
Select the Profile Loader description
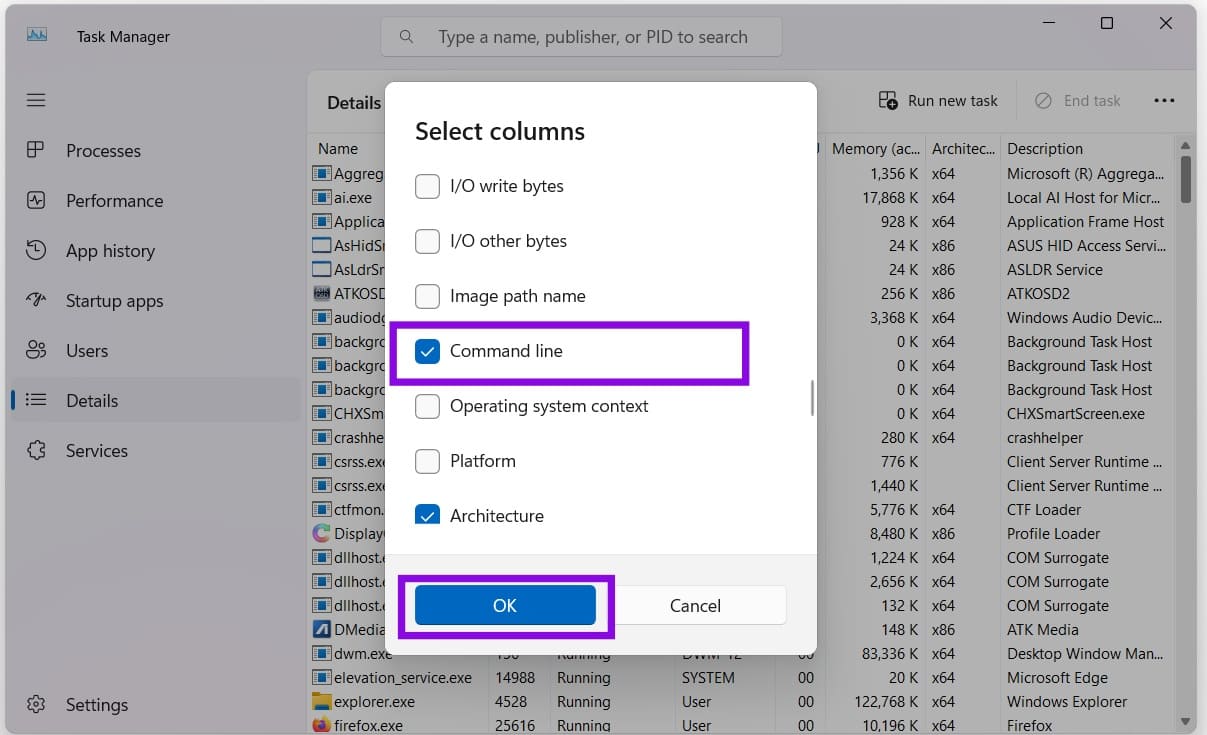[1053, 534]
